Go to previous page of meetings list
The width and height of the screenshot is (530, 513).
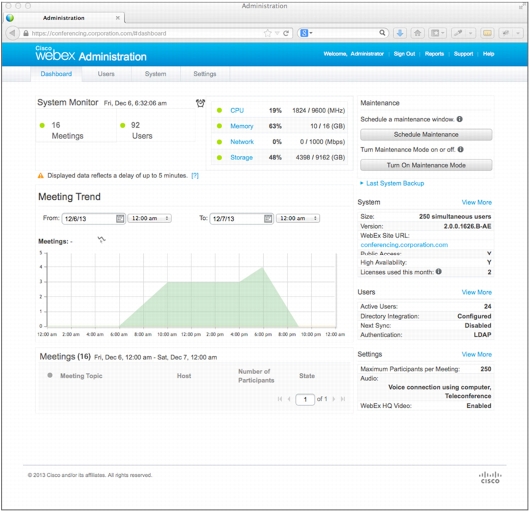[289, 399]
